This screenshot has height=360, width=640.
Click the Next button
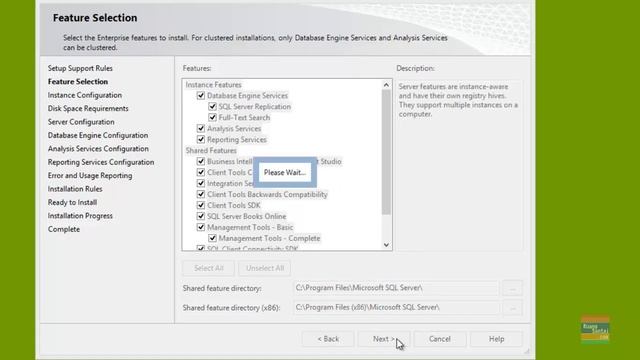tap(384, 339)
